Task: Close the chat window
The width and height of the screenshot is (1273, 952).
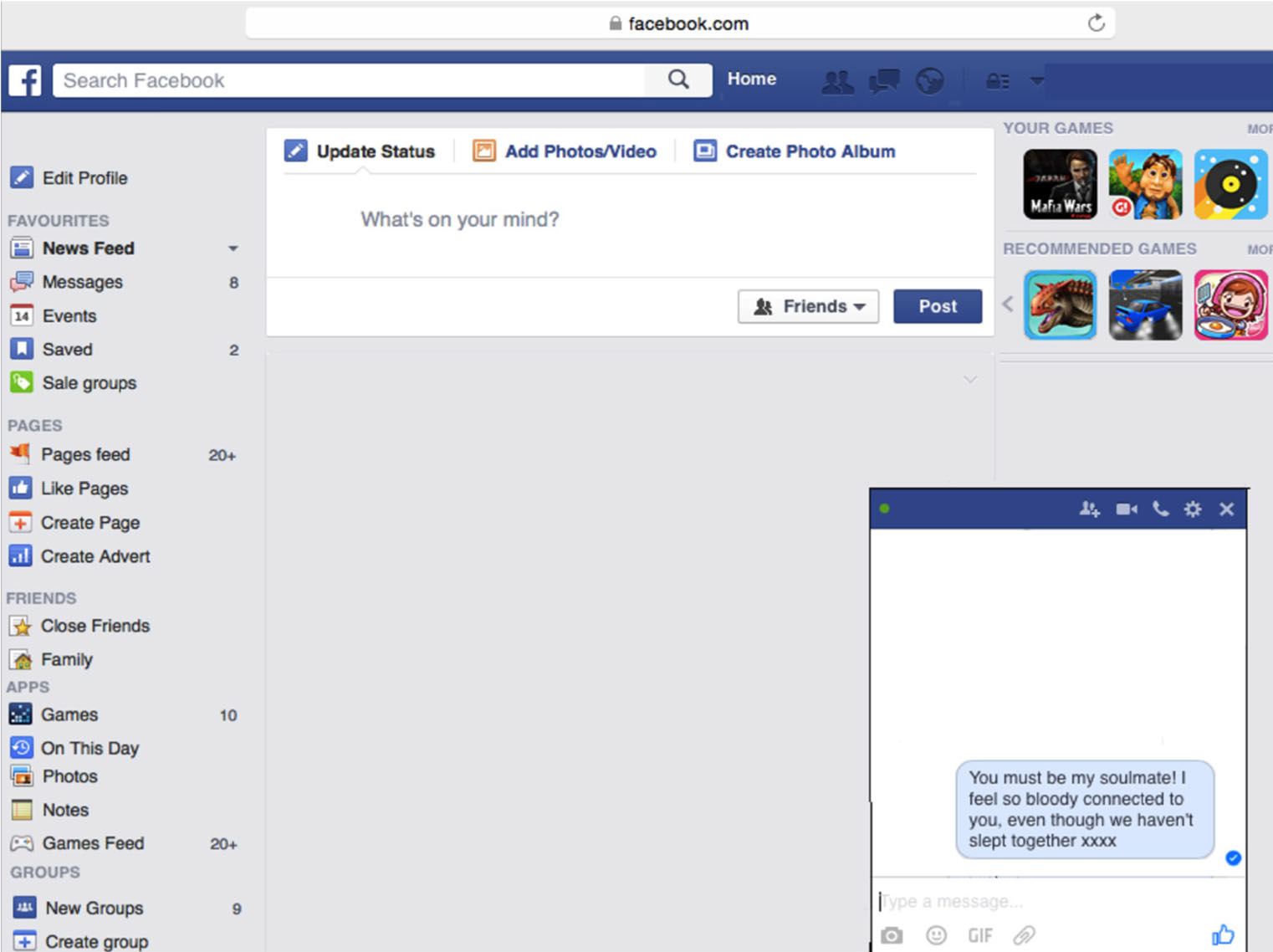Action: 1226,509
